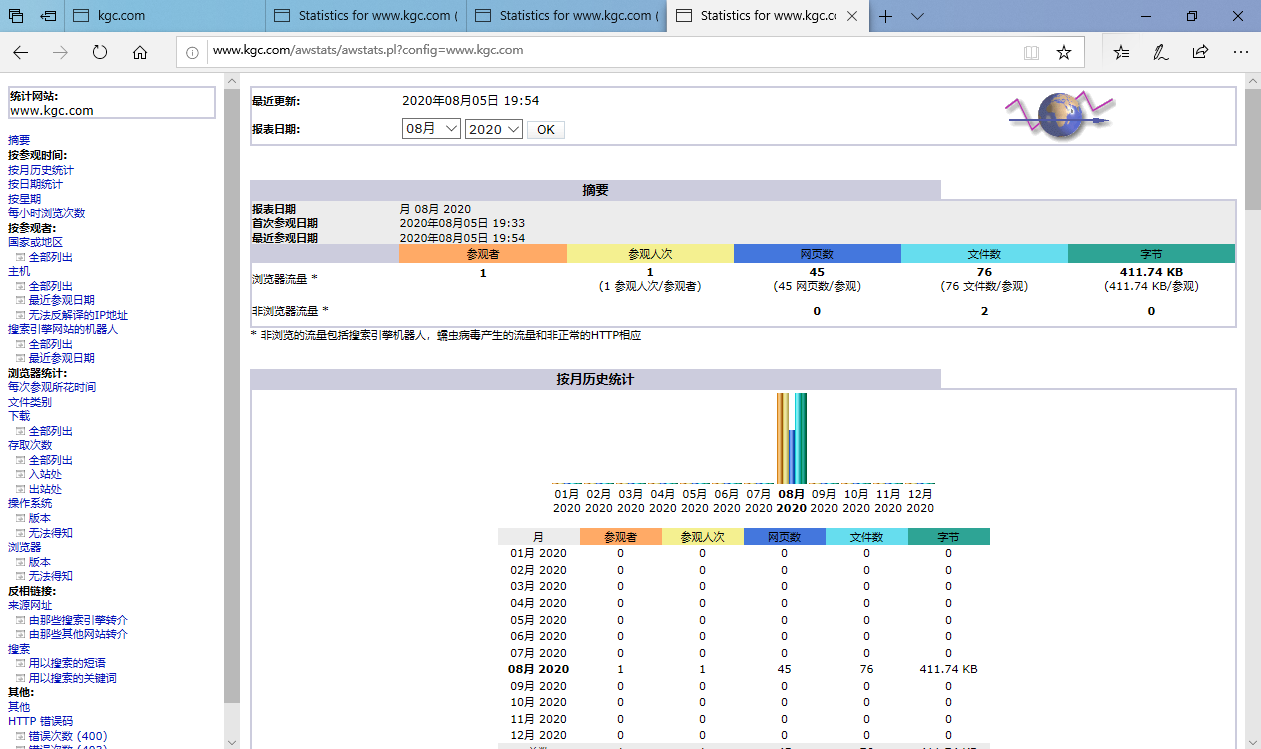
Task: Click the icon beside 用以搜索的关键词
Action: [20, 678]
